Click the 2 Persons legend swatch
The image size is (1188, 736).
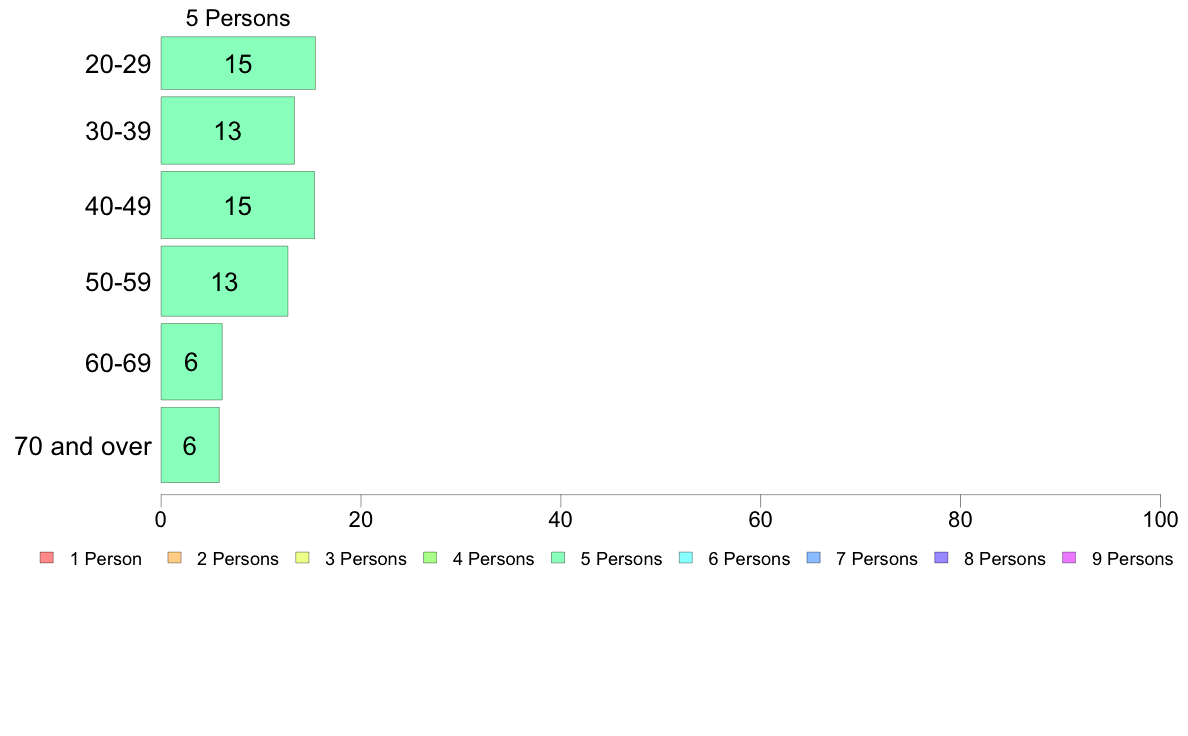(x=174, y=558)
